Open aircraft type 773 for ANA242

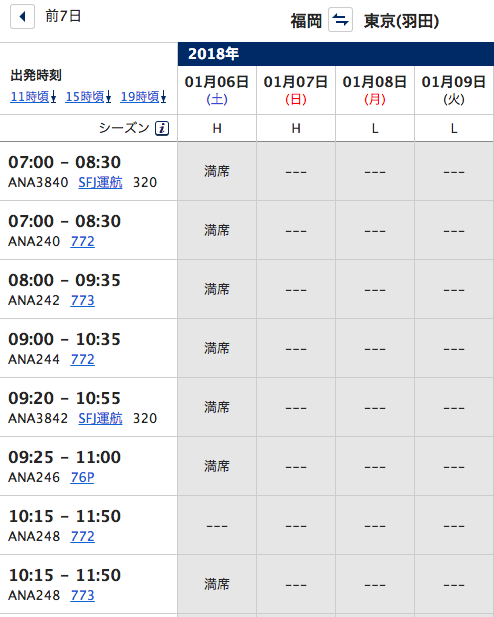coord(83,300)
